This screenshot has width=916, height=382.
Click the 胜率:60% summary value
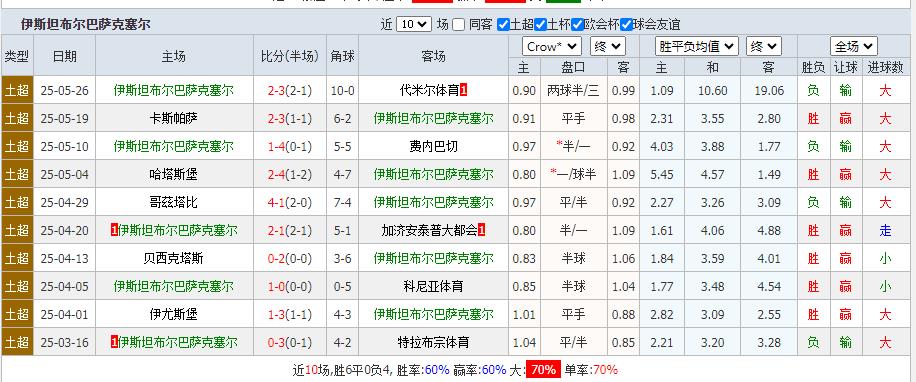(423, 370)
